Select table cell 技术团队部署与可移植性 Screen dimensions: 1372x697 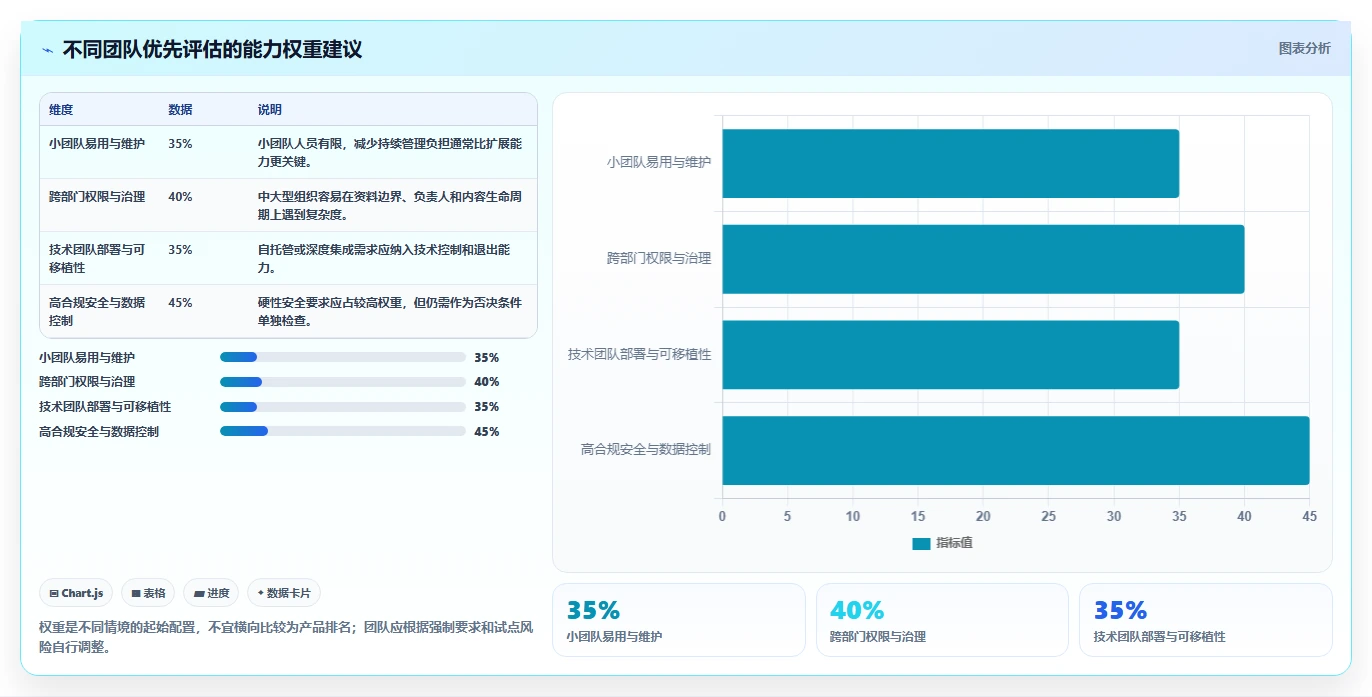pos(97,259)
